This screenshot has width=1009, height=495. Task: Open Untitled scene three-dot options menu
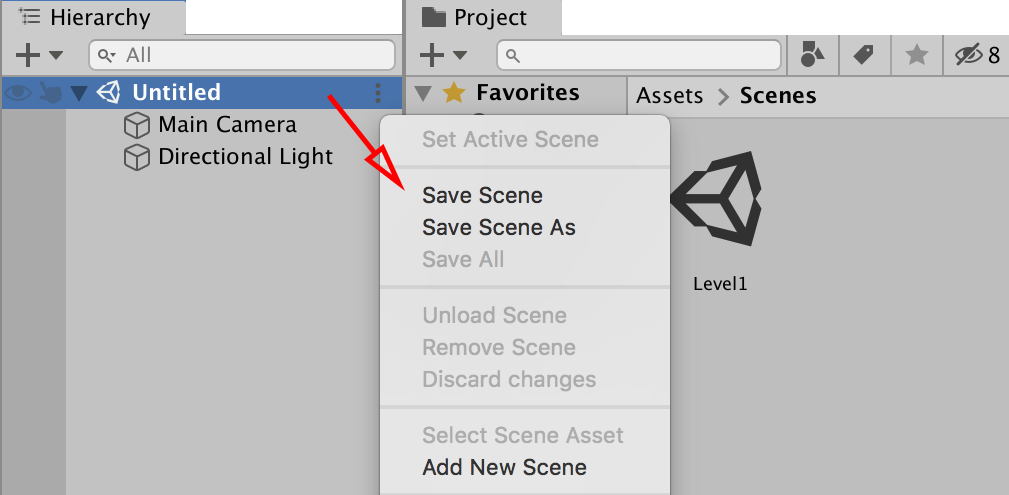click(378, 93)
